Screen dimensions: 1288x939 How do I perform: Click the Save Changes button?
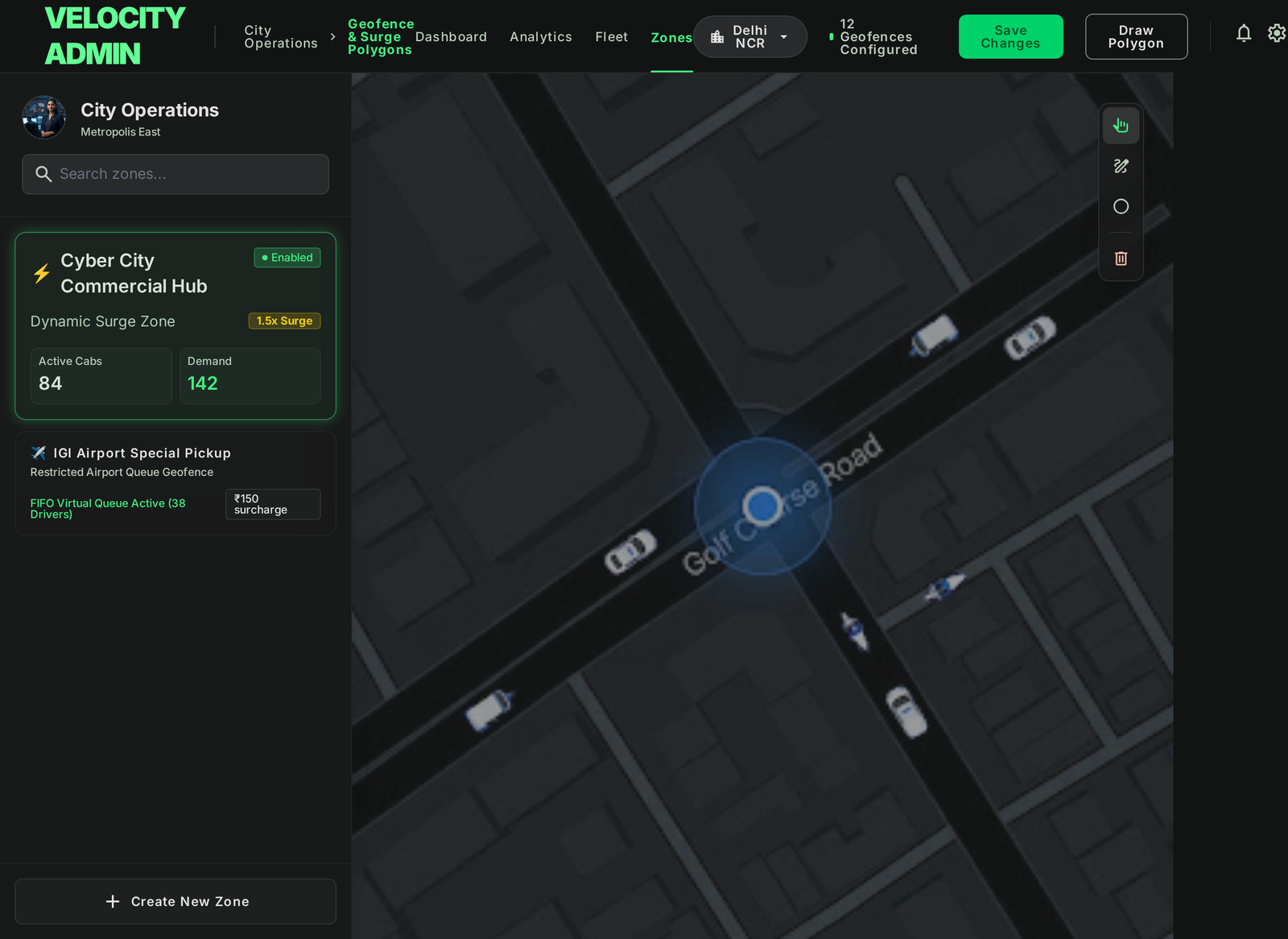point(1011,37)
